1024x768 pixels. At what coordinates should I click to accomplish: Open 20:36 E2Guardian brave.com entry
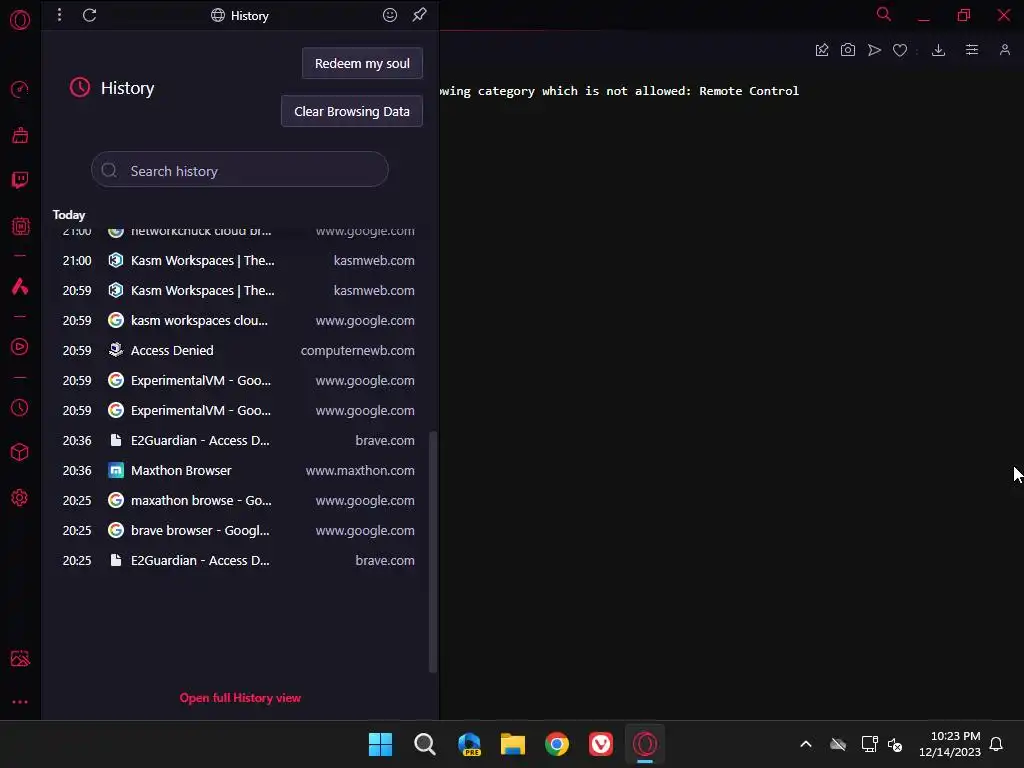(239, 441)
